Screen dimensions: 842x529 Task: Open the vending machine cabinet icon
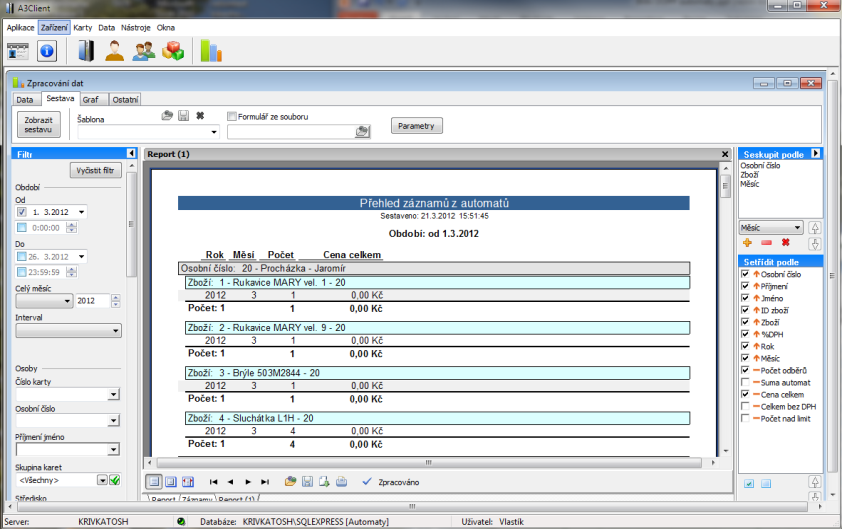[x=86, y=51]
